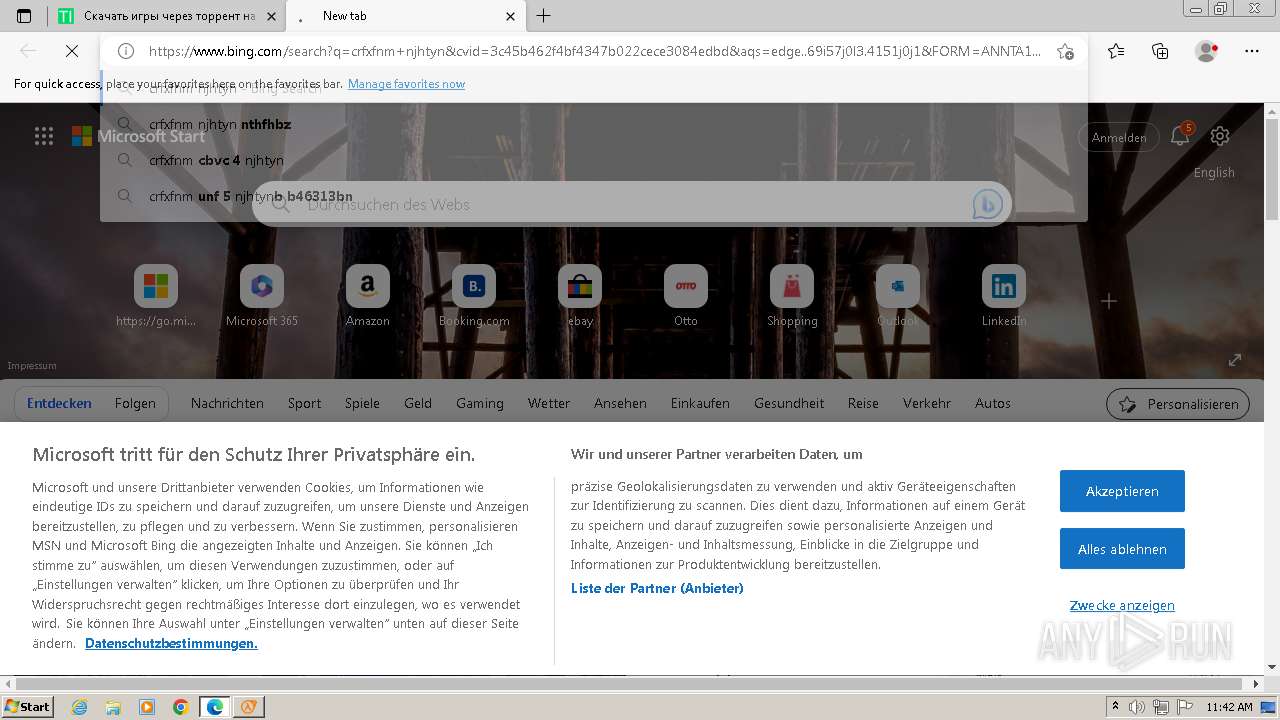
Task: Open the Geld category
Action: 418,403
